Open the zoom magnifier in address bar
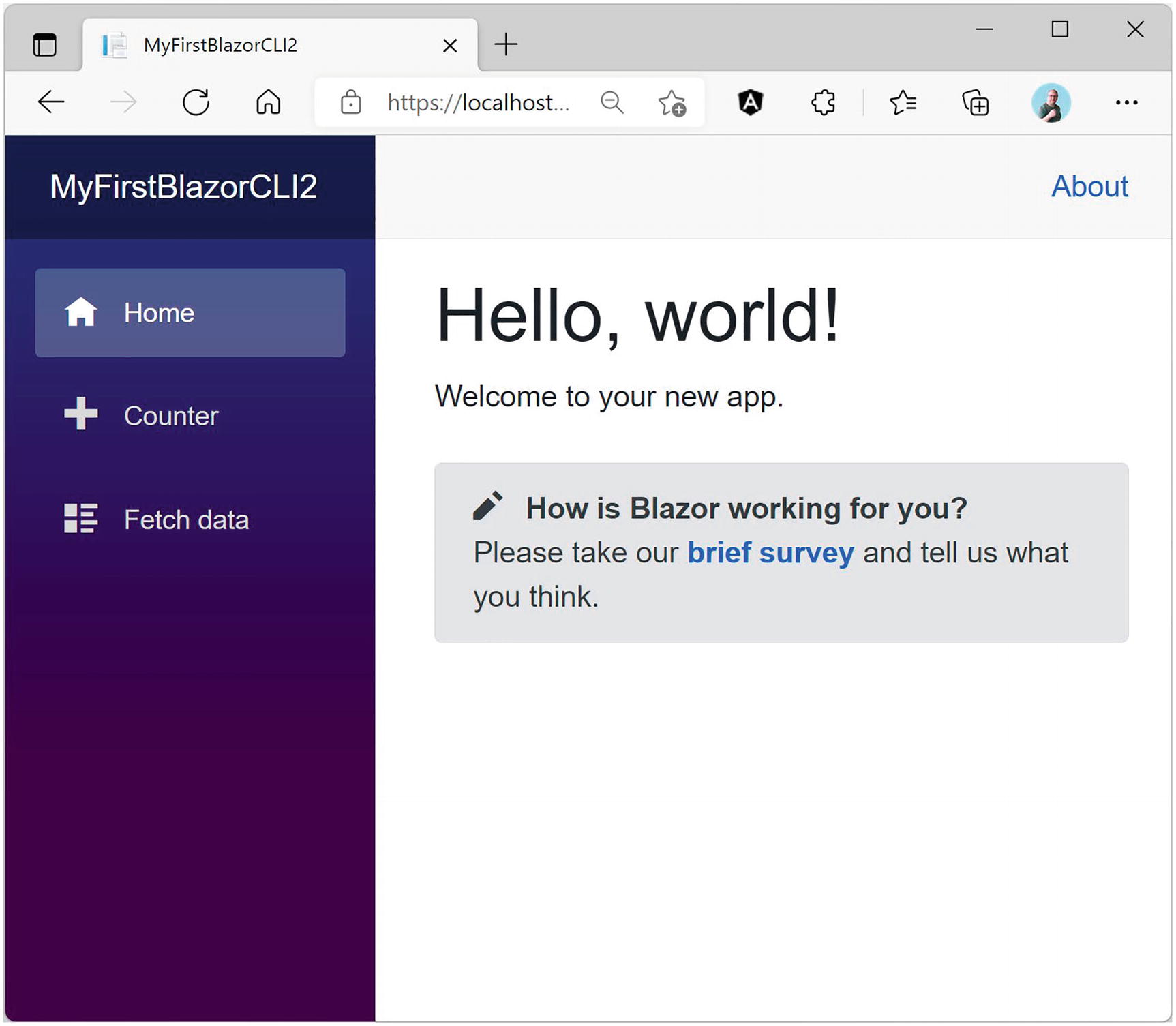 click(612, 103)
